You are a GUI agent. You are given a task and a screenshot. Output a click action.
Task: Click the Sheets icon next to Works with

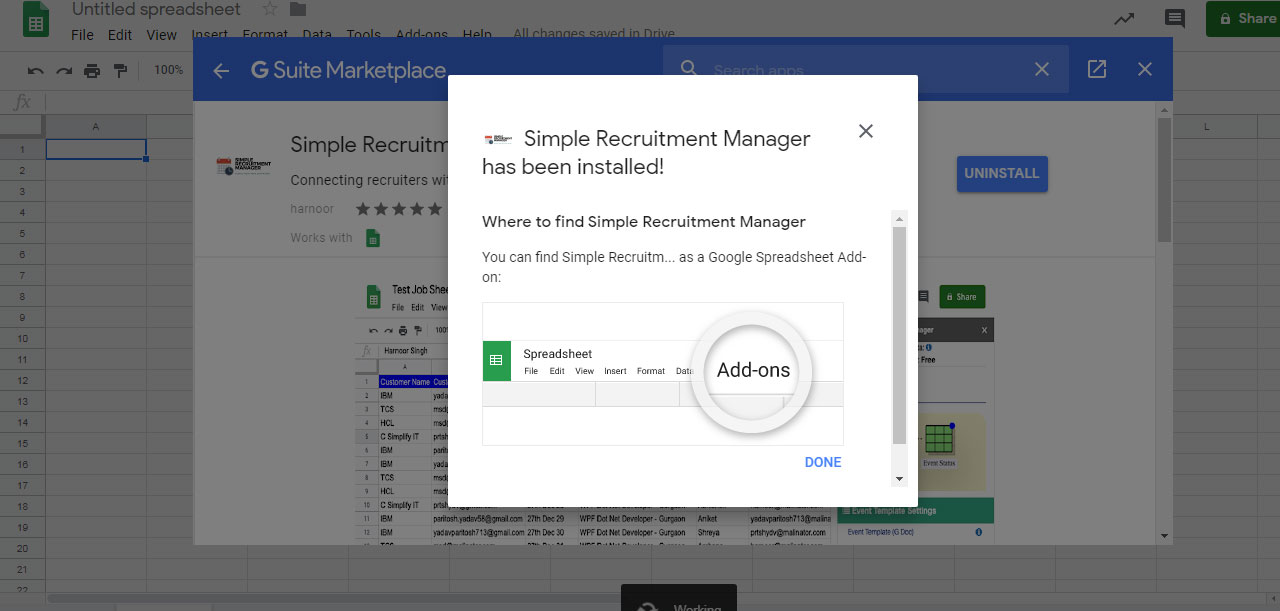click(x=373, y=238)
